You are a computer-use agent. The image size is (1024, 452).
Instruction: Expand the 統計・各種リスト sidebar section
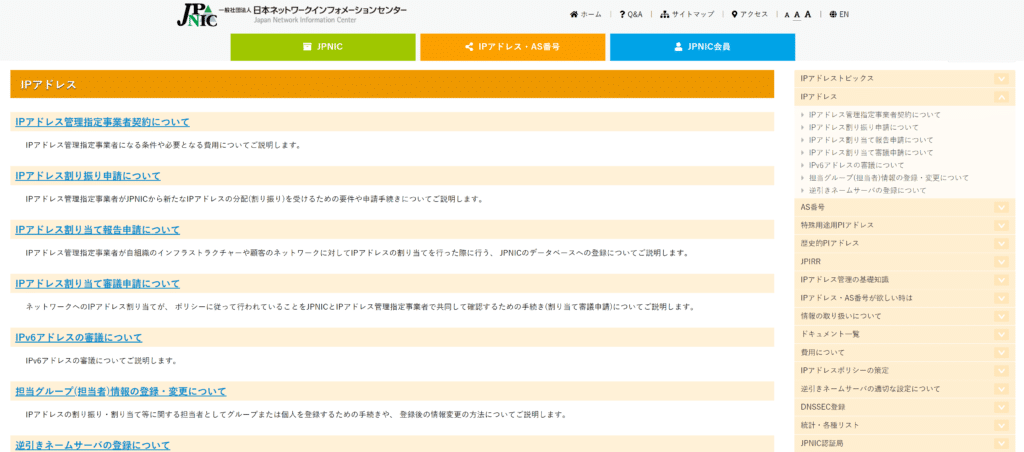(x=1001, y=425)
